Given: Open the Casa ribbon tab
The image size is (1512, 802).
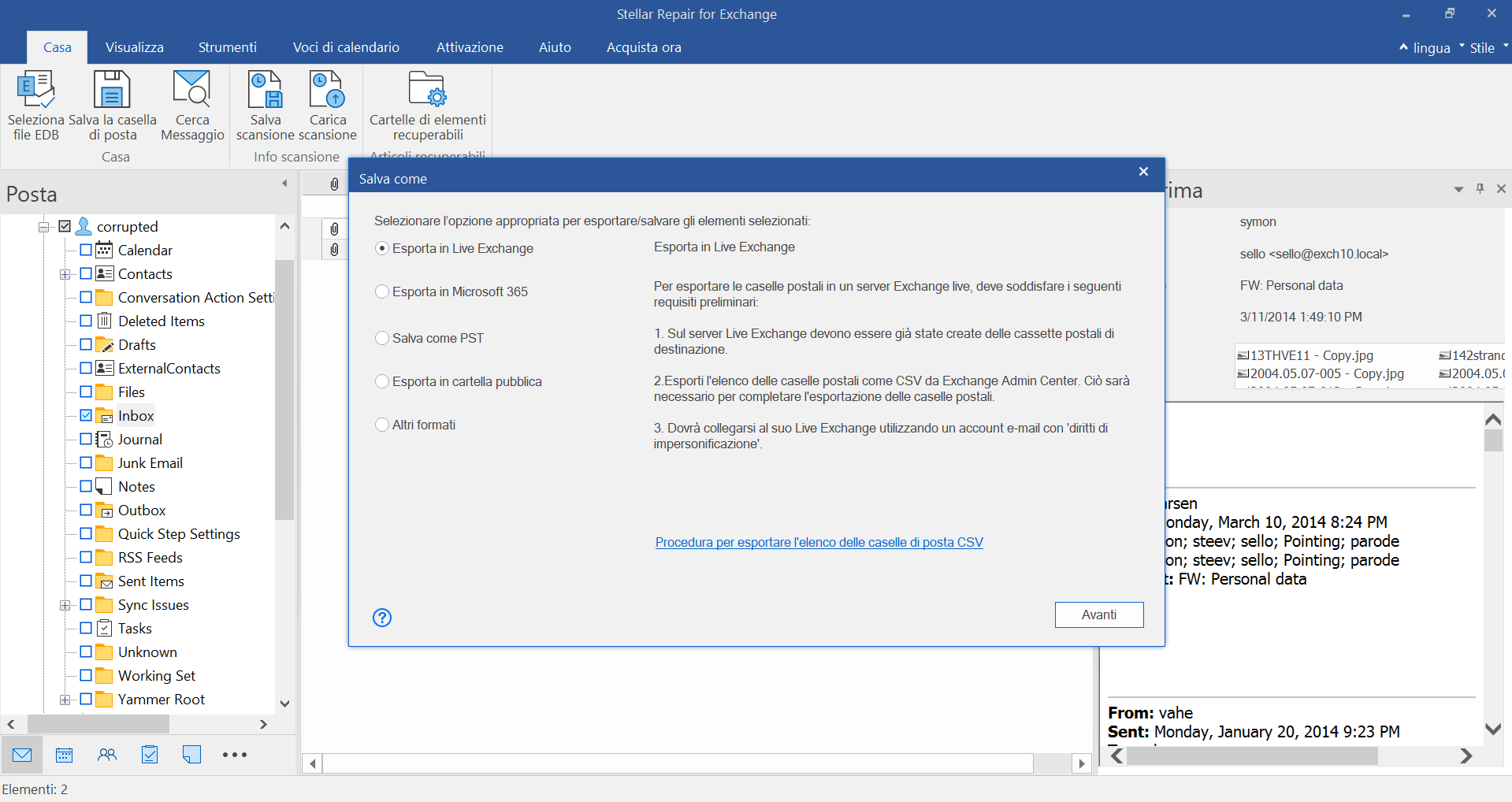Looking at the screenshot, I should [57, 47].
